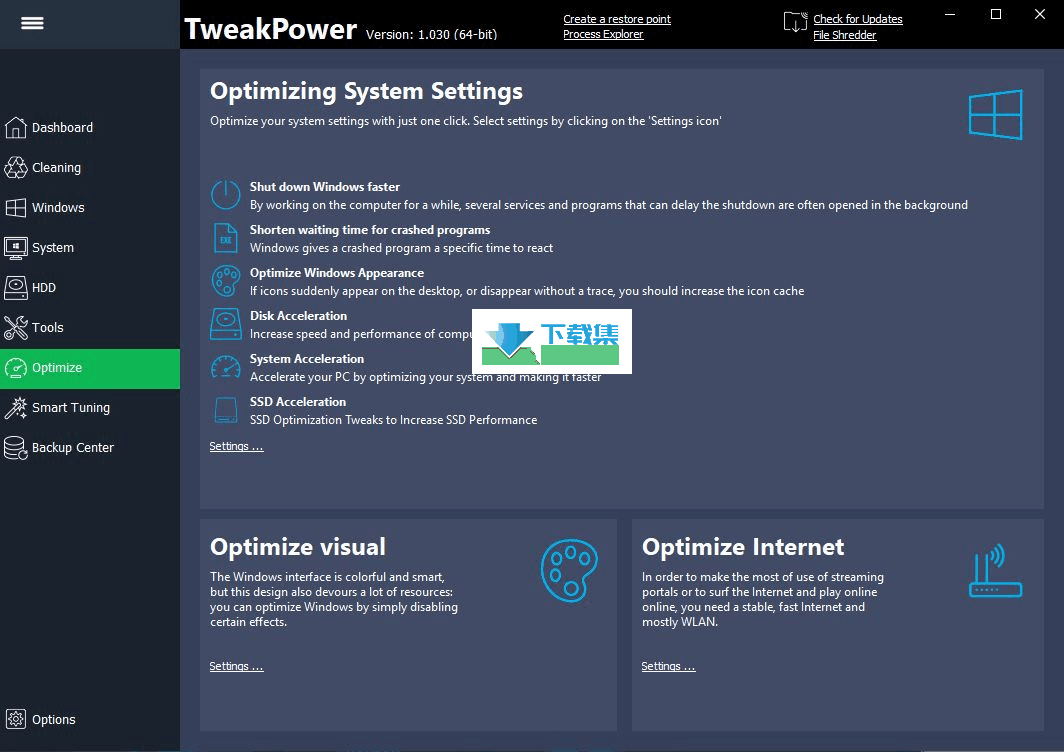Click Shorten waiting time for crashed programs

point(370,229)
